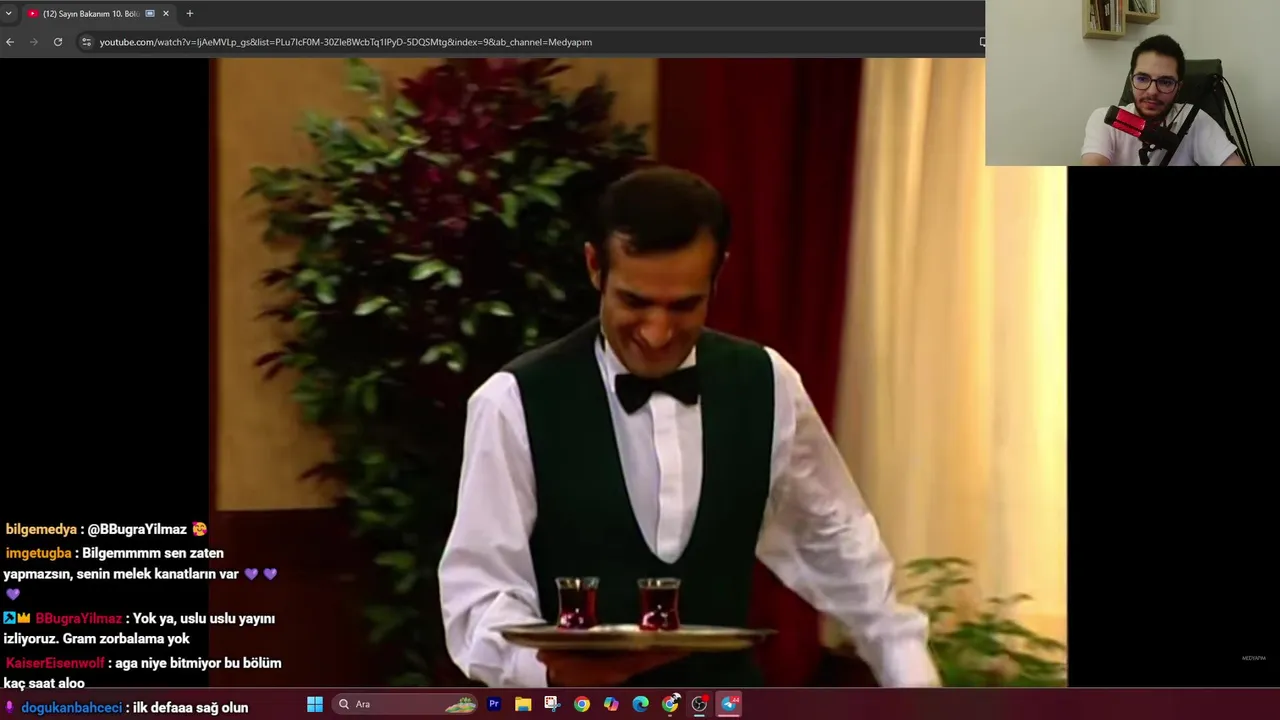1280x720 pixels.
Task: Open Microsoft Copilot from the taskbar
Action: pyautogui.click(x=611, y=704)
